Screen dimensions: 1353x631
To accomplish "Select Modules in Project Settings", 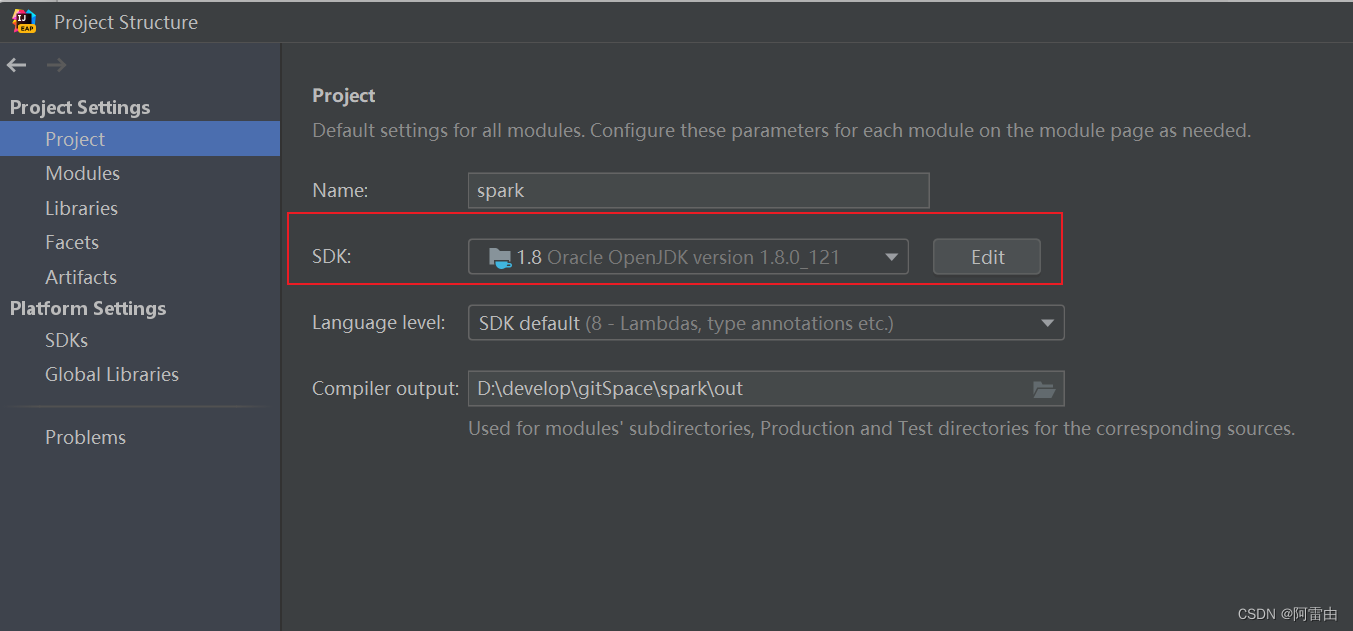I will click(x=83, y=173).
